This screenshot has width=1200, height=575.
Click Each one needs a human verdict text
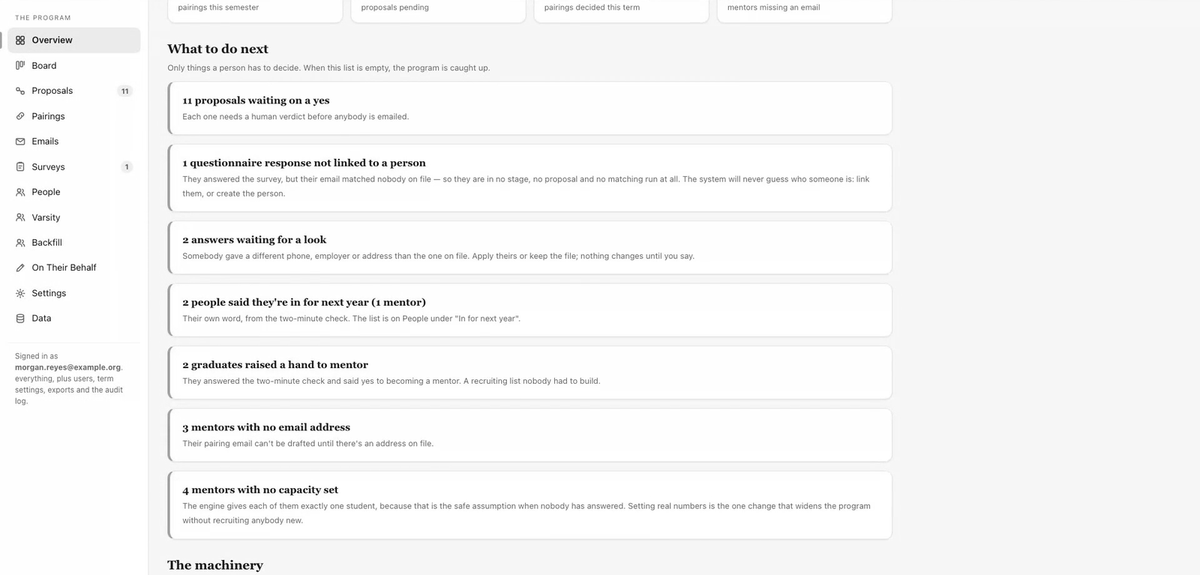[x=295, y=116]
